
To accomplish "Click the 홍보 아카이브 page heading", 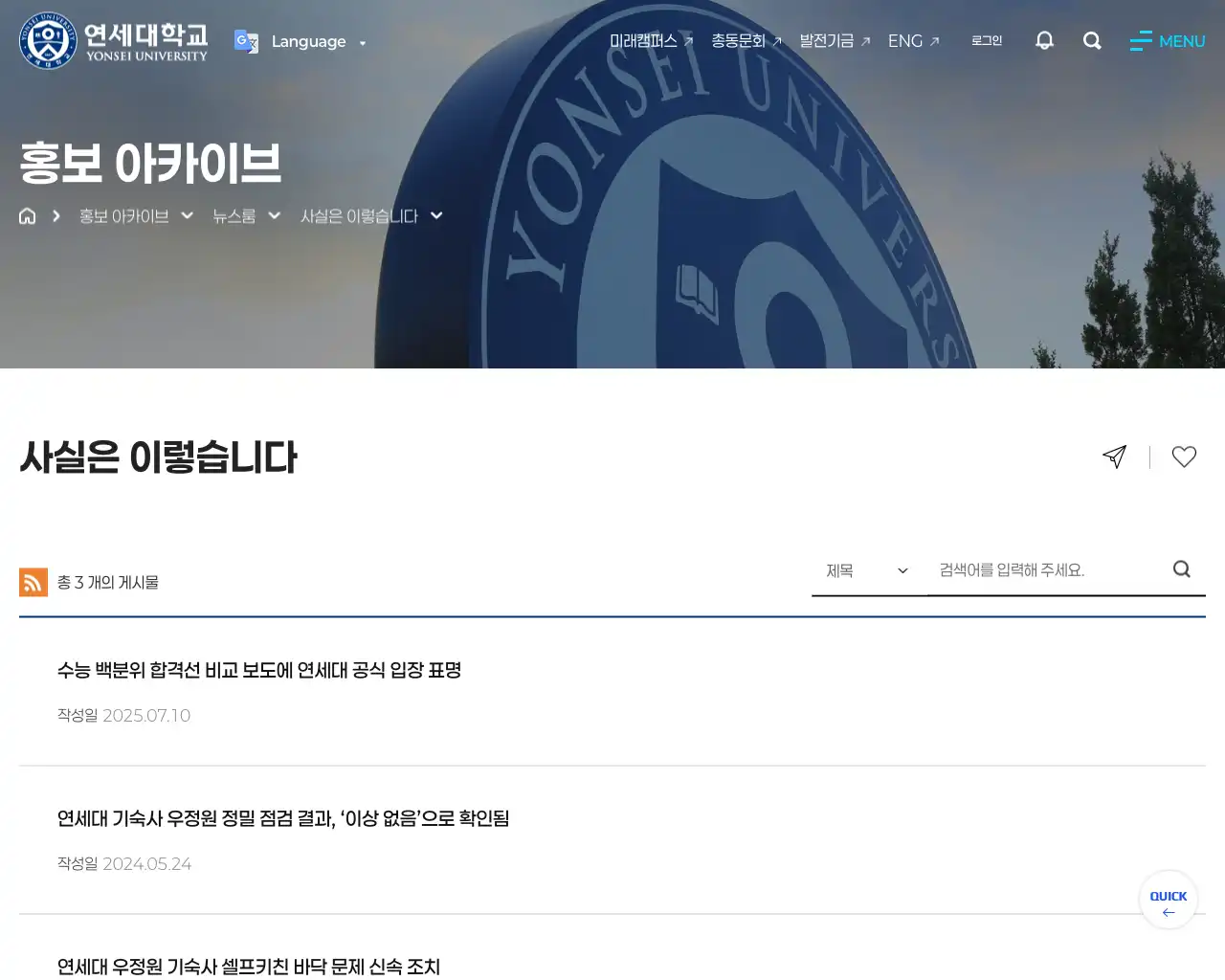I will 150,163.
